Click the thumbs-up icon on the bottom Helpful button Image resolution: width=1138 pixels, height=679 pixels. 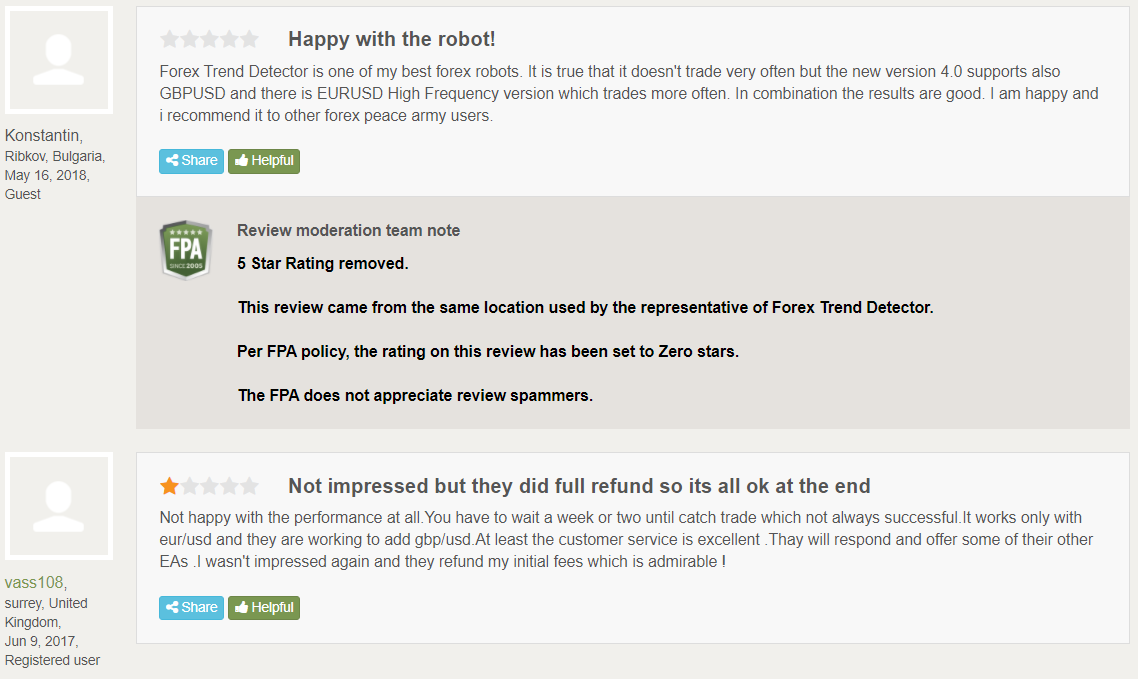pyautogui.click(x=242, y=607)
